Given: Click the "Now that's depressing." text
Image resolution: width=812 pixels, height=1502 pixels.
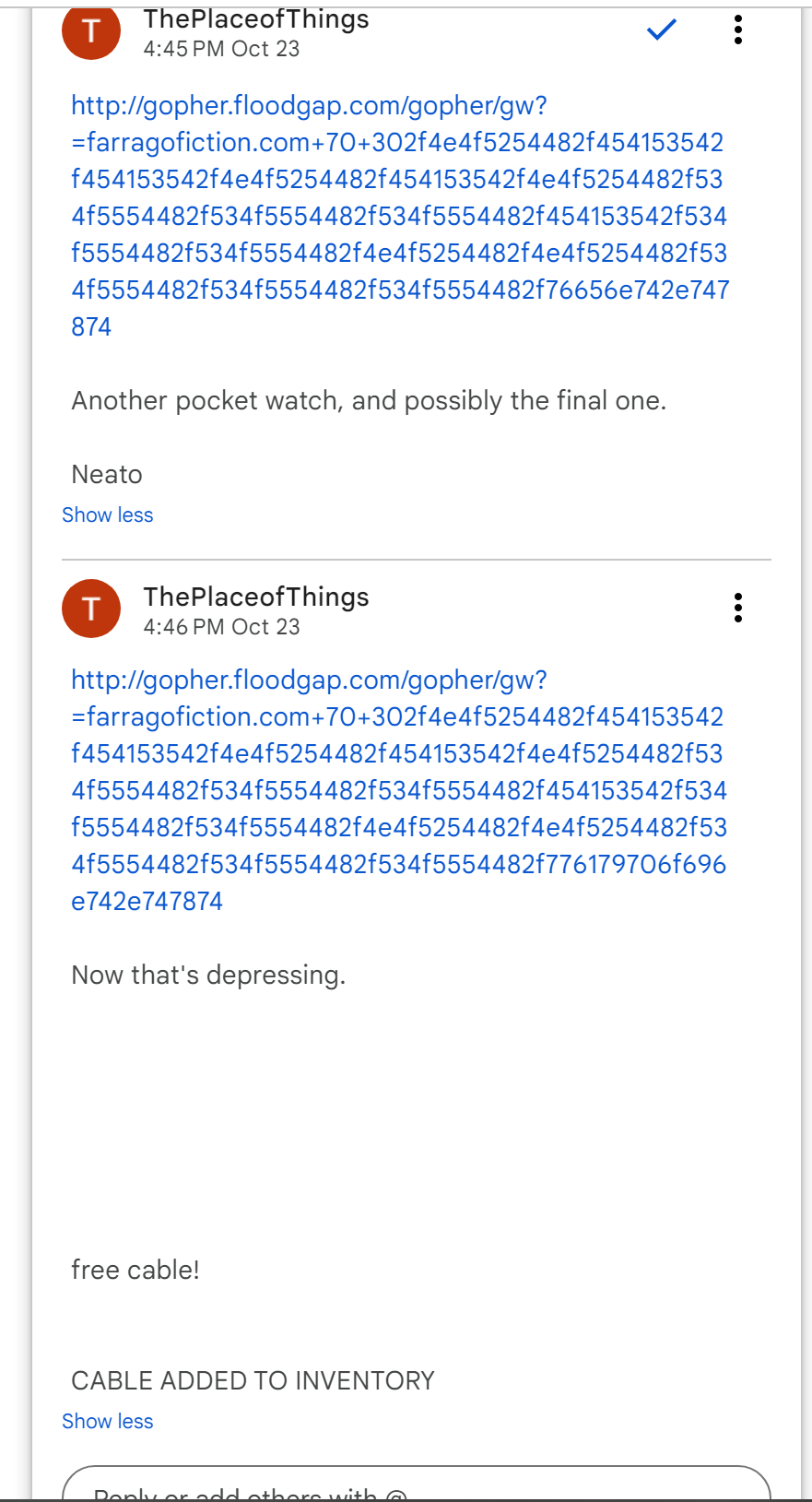Looking at the screenshot, I should 208,976.
